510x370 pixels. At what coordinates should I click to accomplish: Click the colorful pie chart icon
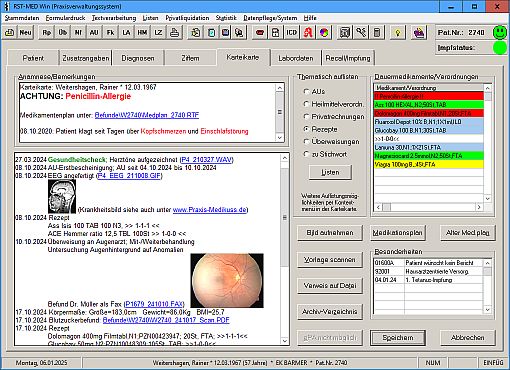[324, 33]
